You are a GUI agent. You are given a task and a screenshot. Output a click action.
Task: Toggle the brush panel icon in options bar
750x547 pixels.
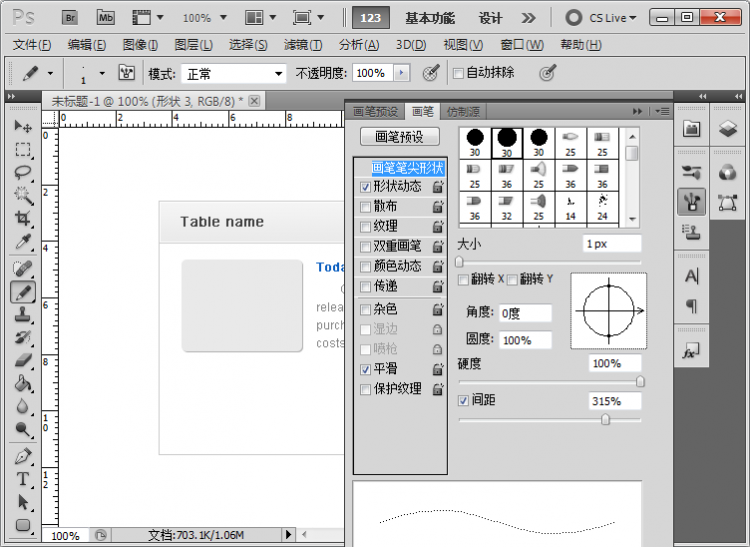126,73
